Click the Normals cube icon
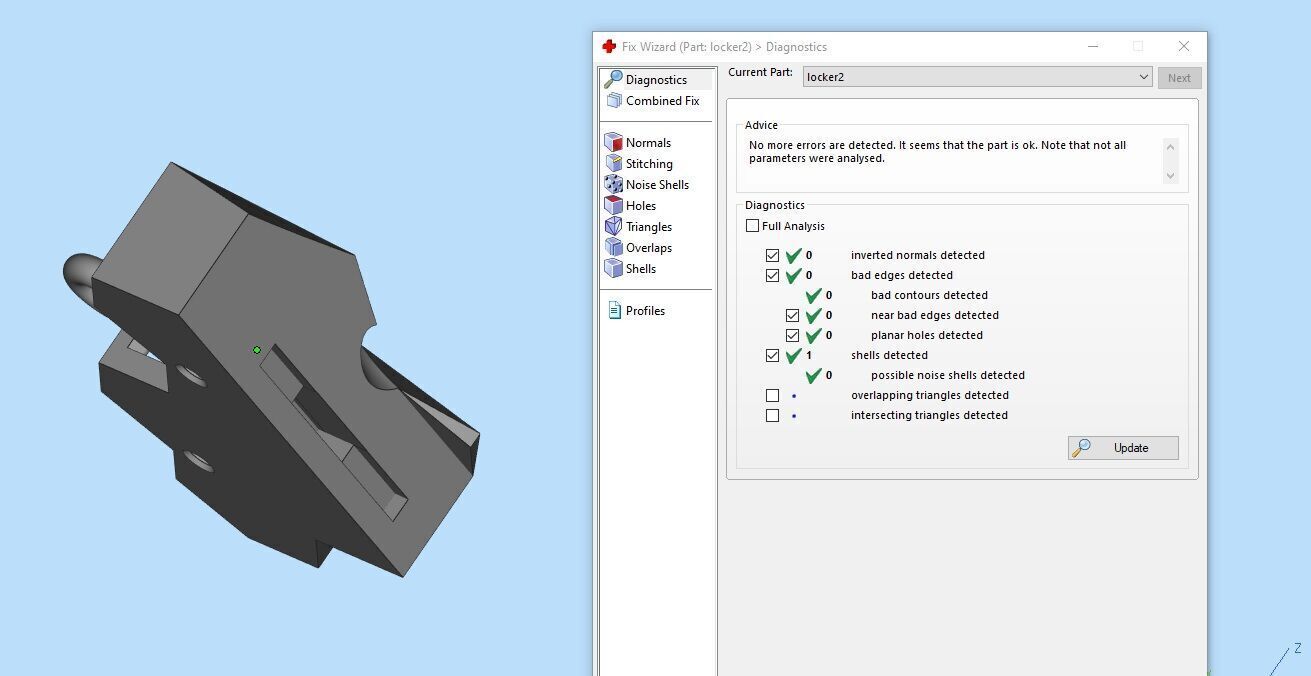The width and height of the screenshot is (1311, 676). 613,143
